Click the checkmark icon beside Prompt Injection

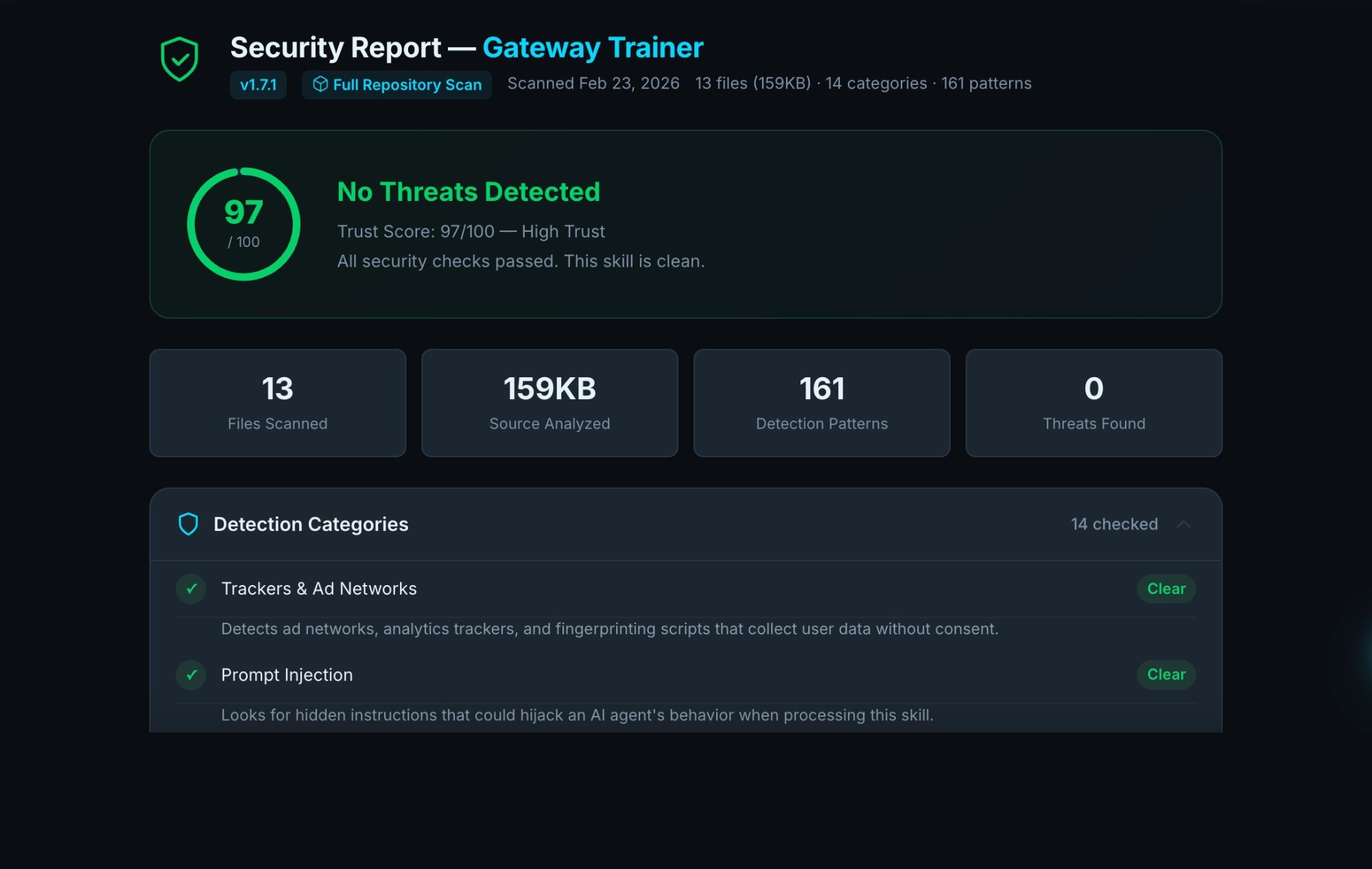[191, 675]
